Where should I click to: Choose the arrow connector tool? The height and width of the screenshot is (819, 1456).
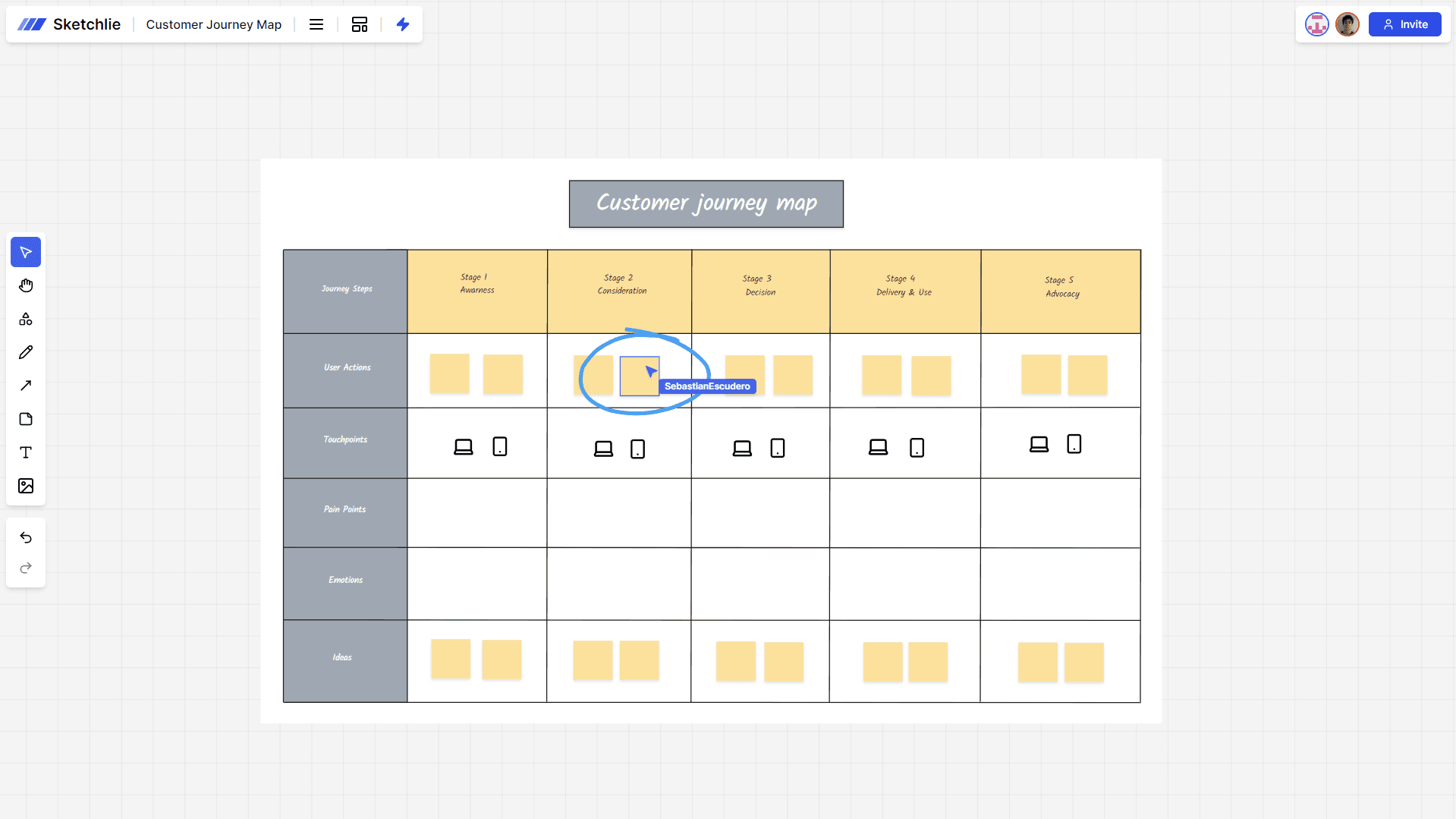click(x=26, y=386)
